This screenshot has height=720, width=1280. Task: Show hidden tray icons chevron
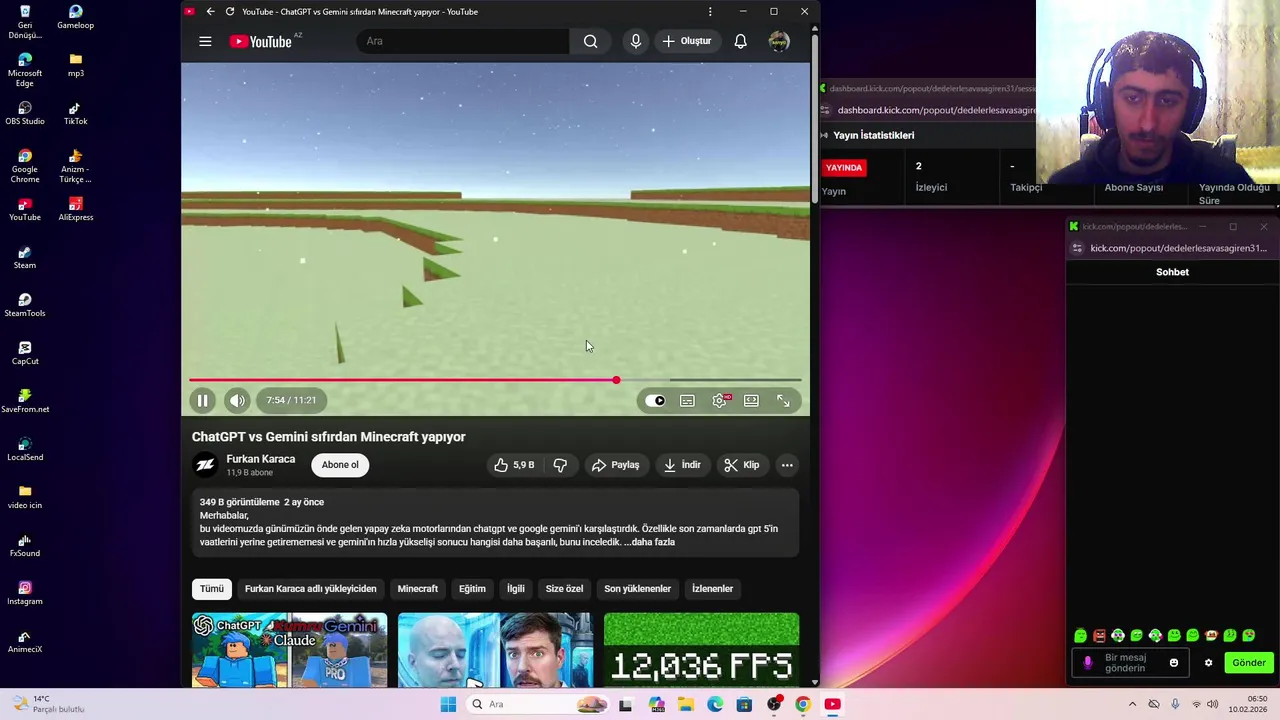pos(1132,704)
